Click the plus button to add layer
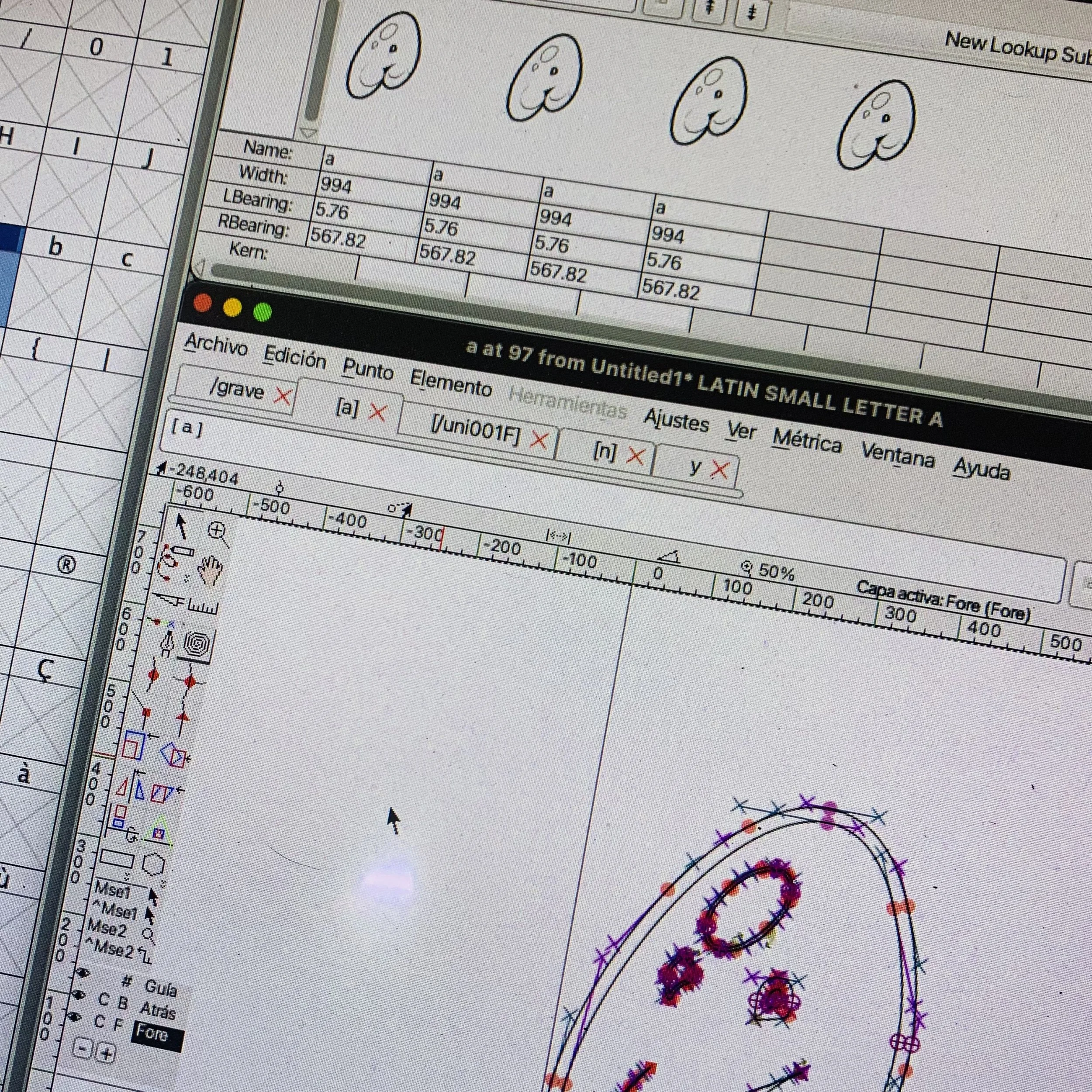This screenshot has width=1092, height=1092. tap(106, 1053)
